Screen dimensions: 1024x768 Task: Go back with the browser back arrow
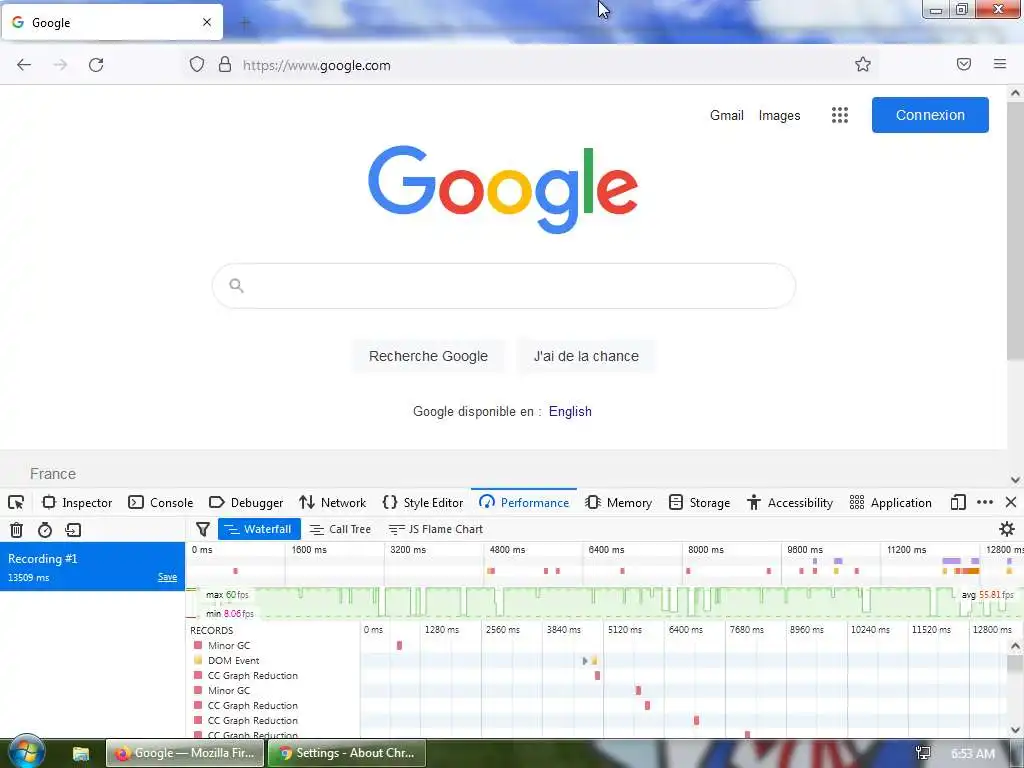[x=24, y=65]
